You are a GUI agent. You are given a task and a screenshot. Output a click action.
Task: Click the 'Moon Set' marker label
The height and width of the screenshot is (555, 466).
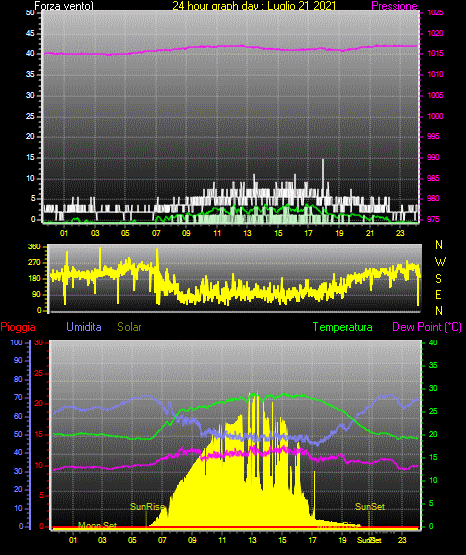pyautogui.click(x=97, y=525)
